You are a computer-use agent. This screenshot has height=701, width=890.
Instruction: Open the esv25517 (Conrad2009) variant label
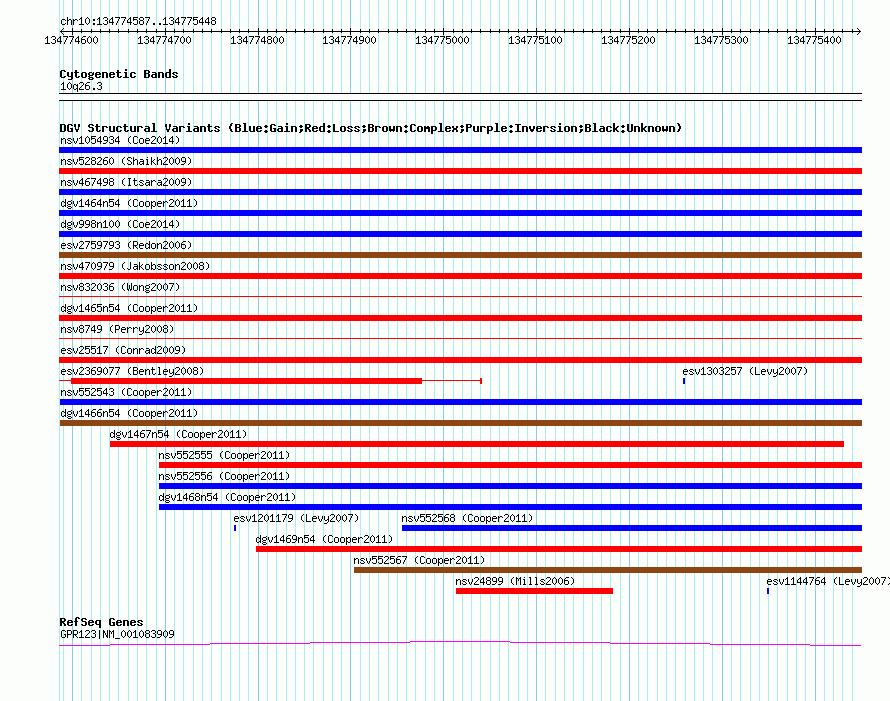123,350
